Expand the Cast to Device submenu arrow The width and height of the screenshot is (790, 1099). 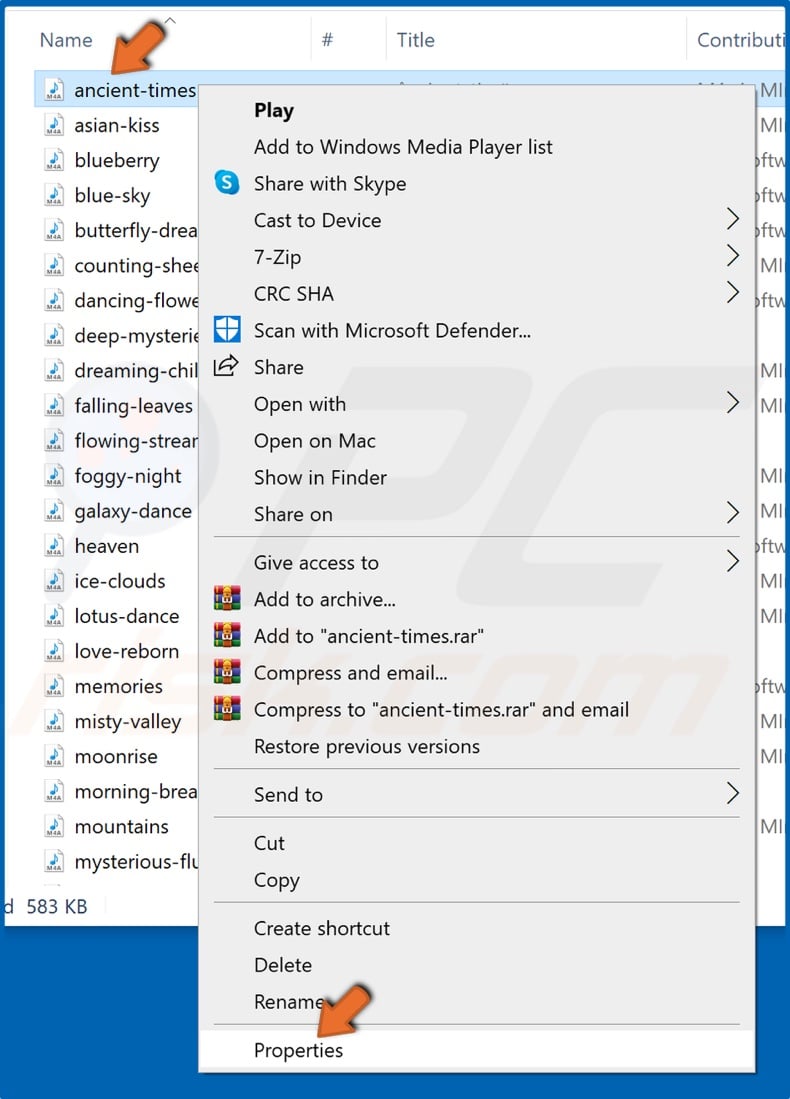[x=733, y=219]
